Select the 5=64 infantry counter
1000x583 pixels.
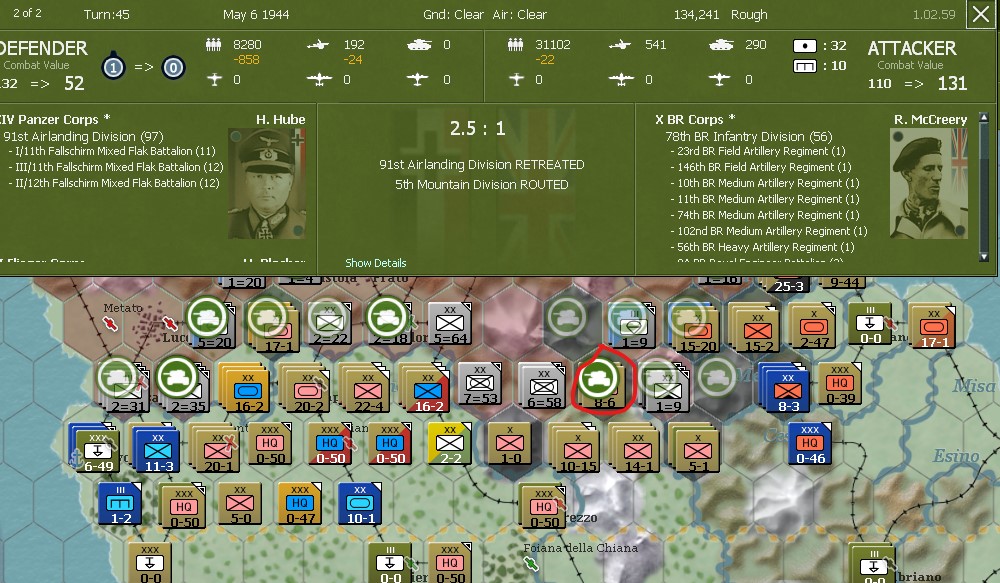(x=450, y=325)
